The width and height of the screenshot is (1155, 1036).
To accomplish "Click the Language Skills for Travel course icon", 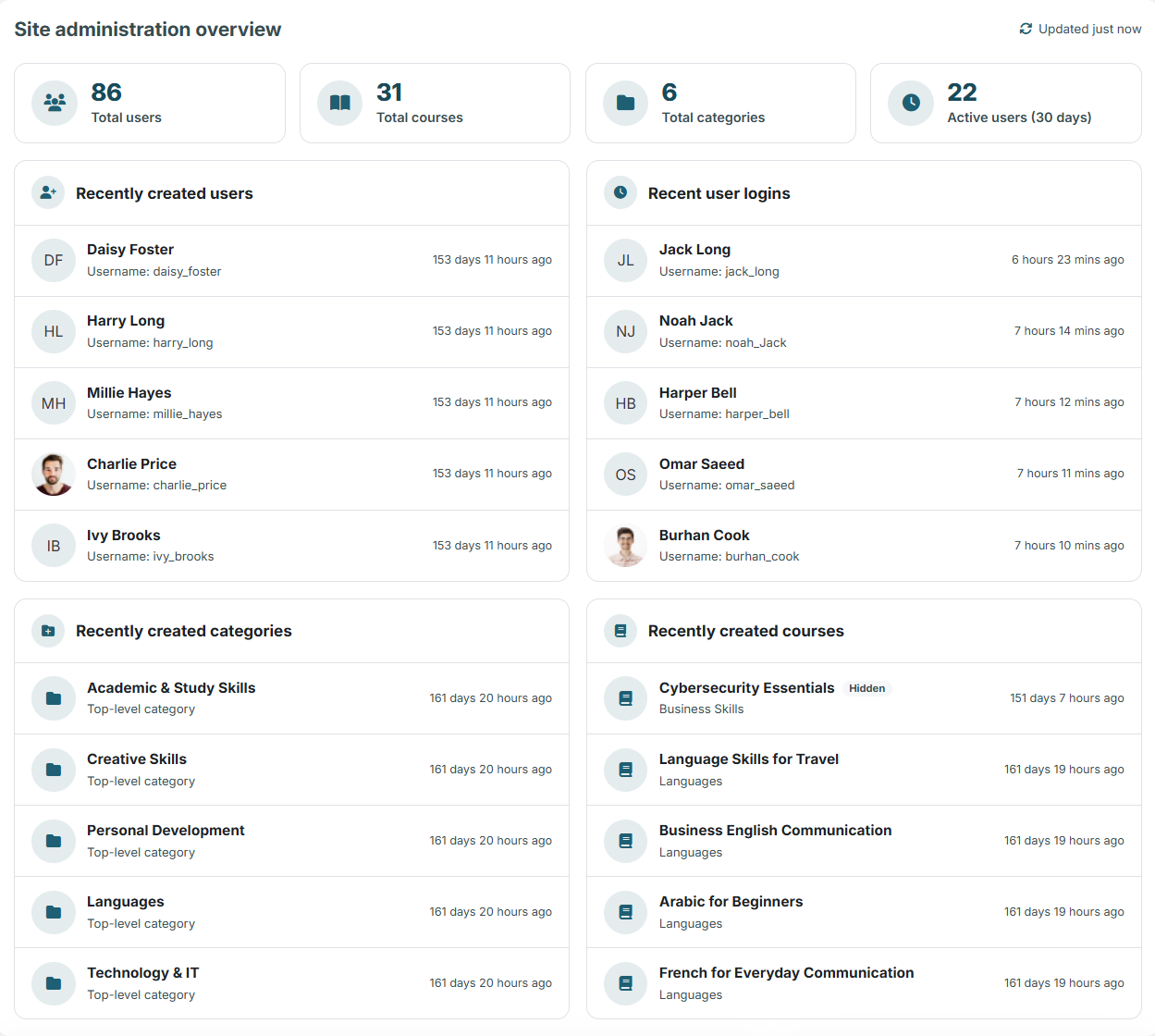I will (x=626, y=770).
